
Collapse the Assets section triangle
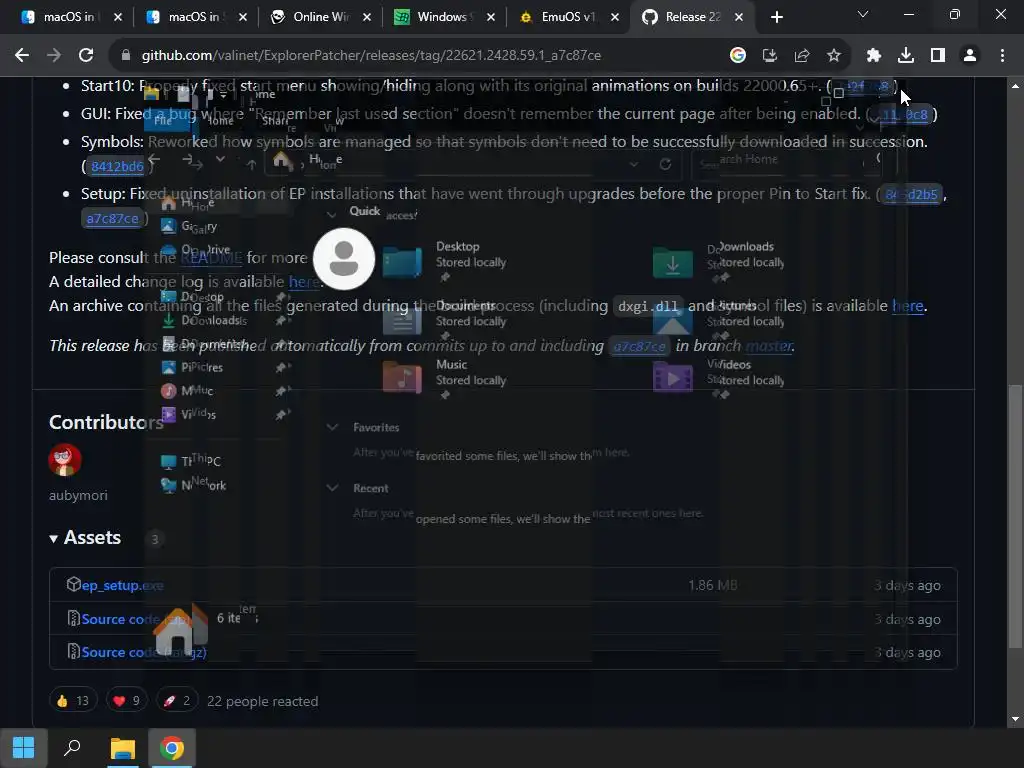pyautogui.click(x=54, y=539)
